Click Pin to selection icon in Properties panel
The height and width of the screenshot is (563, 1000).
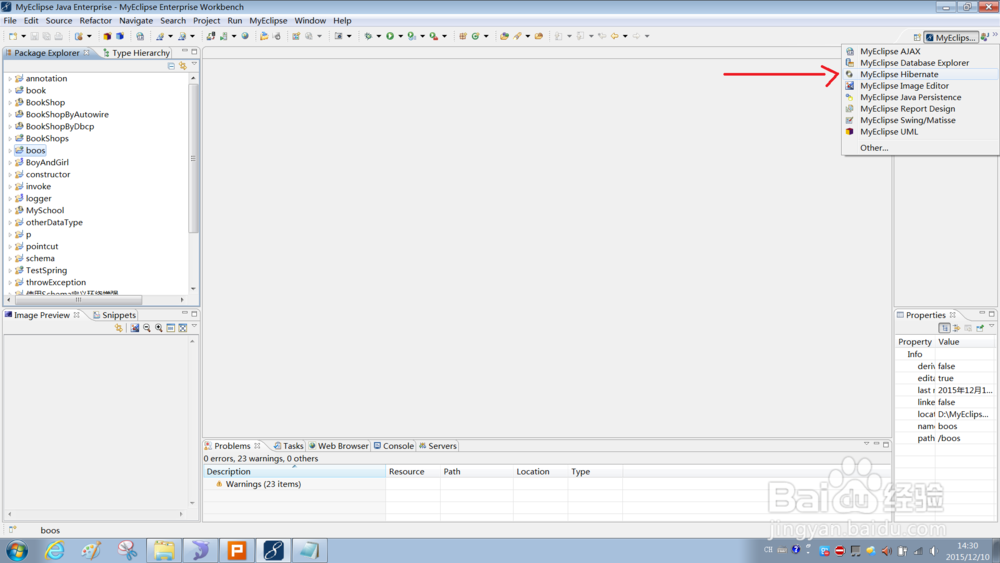[980, 328]
